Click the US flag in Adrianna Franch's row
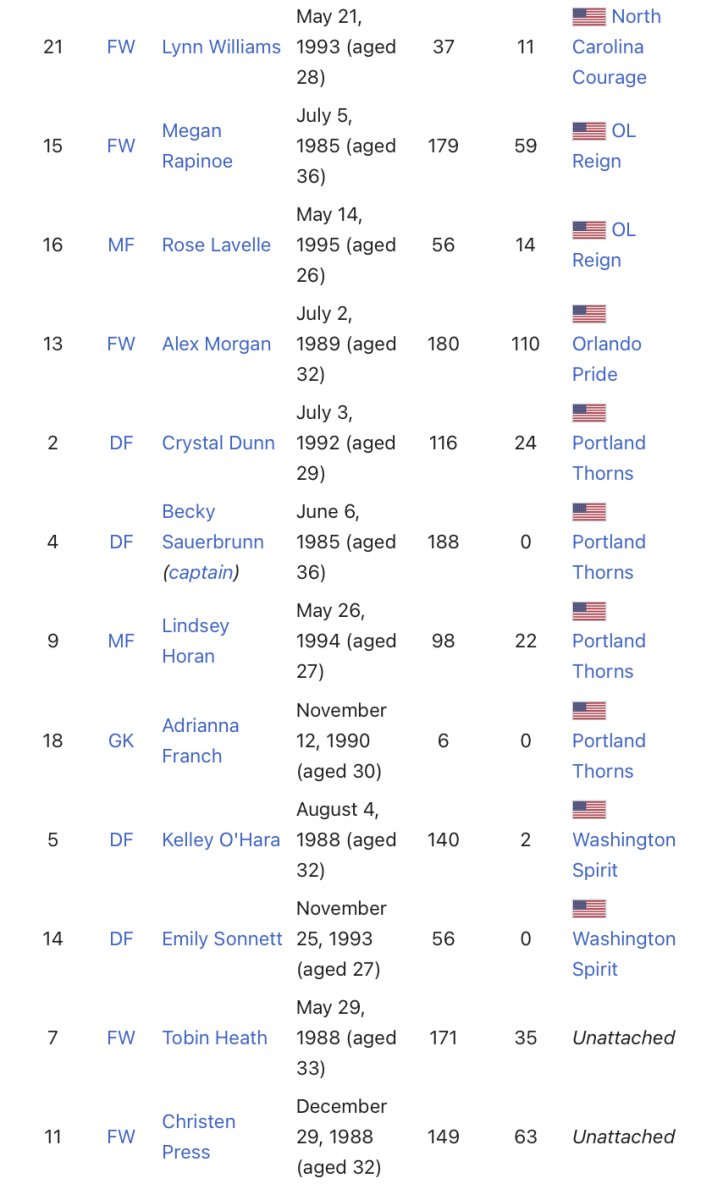 589,711
